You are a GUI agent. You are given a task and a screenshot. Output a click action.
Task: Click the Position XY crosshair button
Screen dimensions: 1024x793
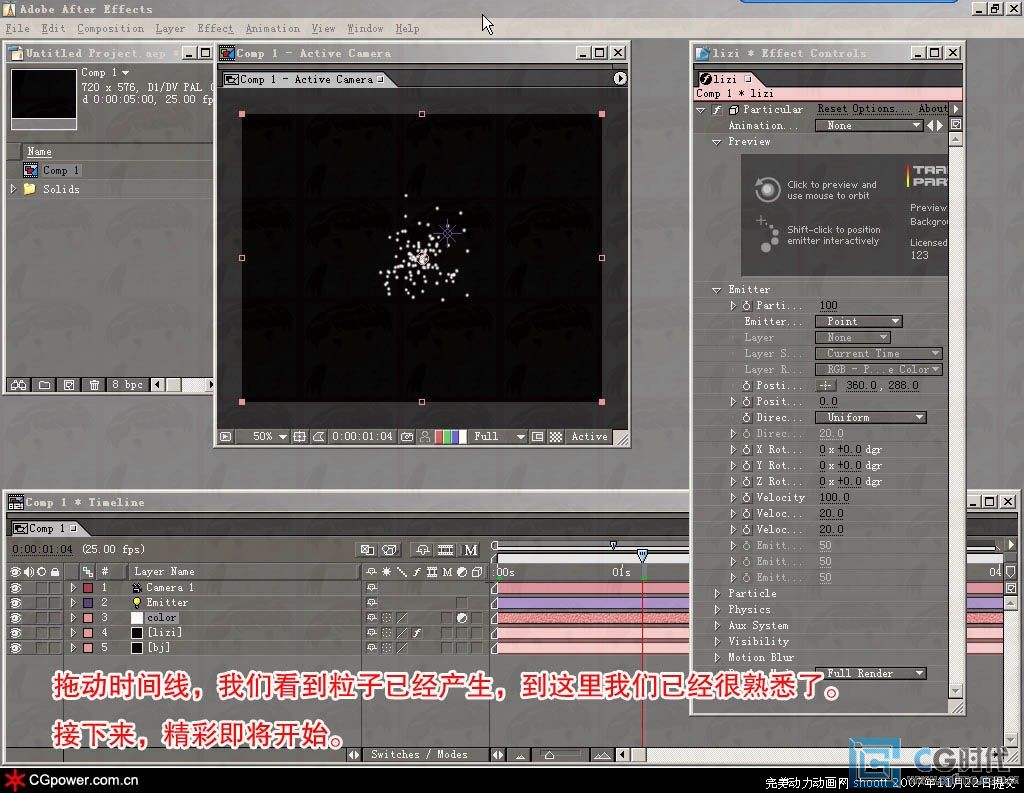pos(826,385)
